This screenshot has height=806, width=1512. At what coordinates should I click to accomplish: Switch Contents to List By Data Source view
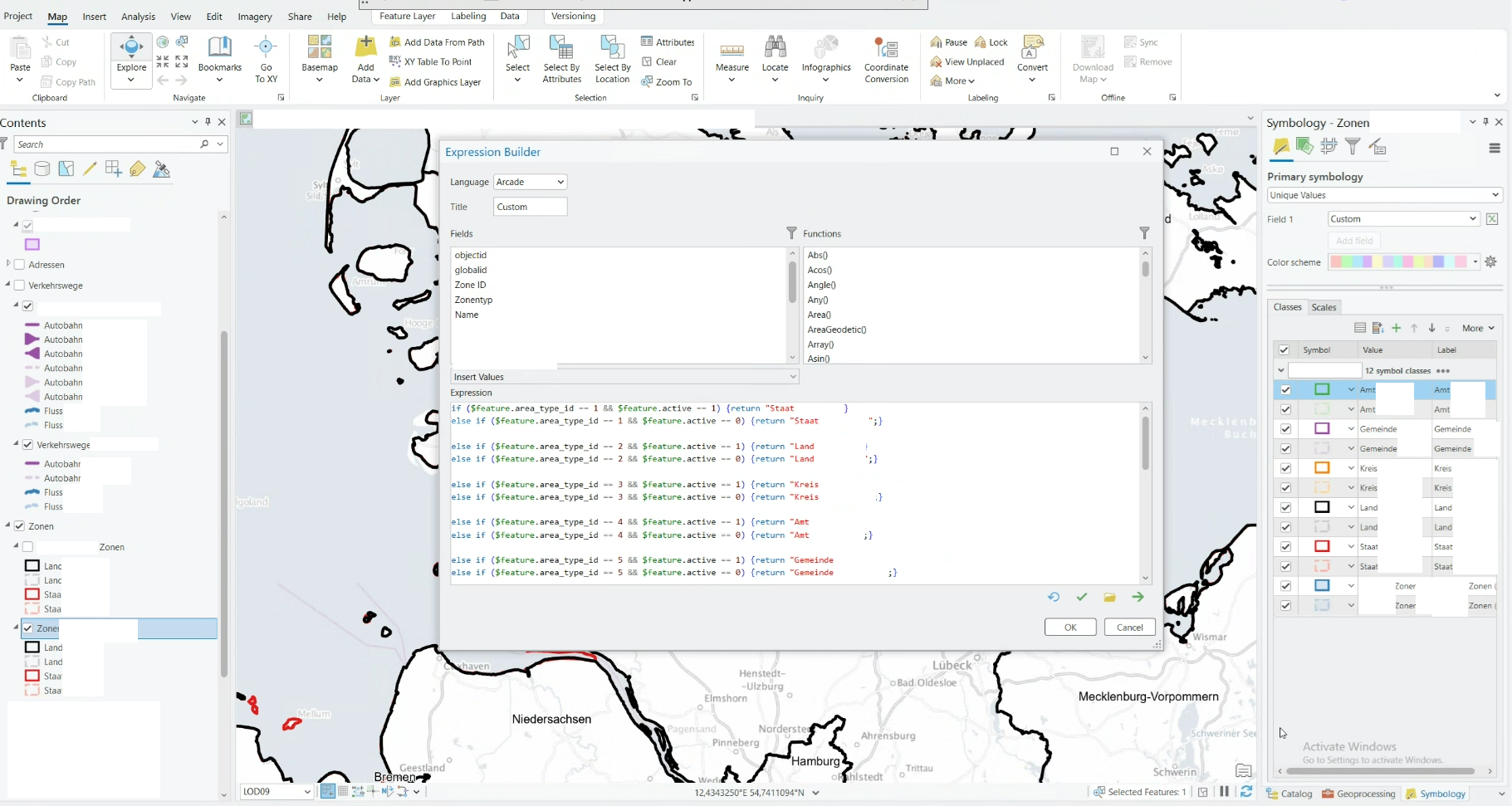click(42, 169)
